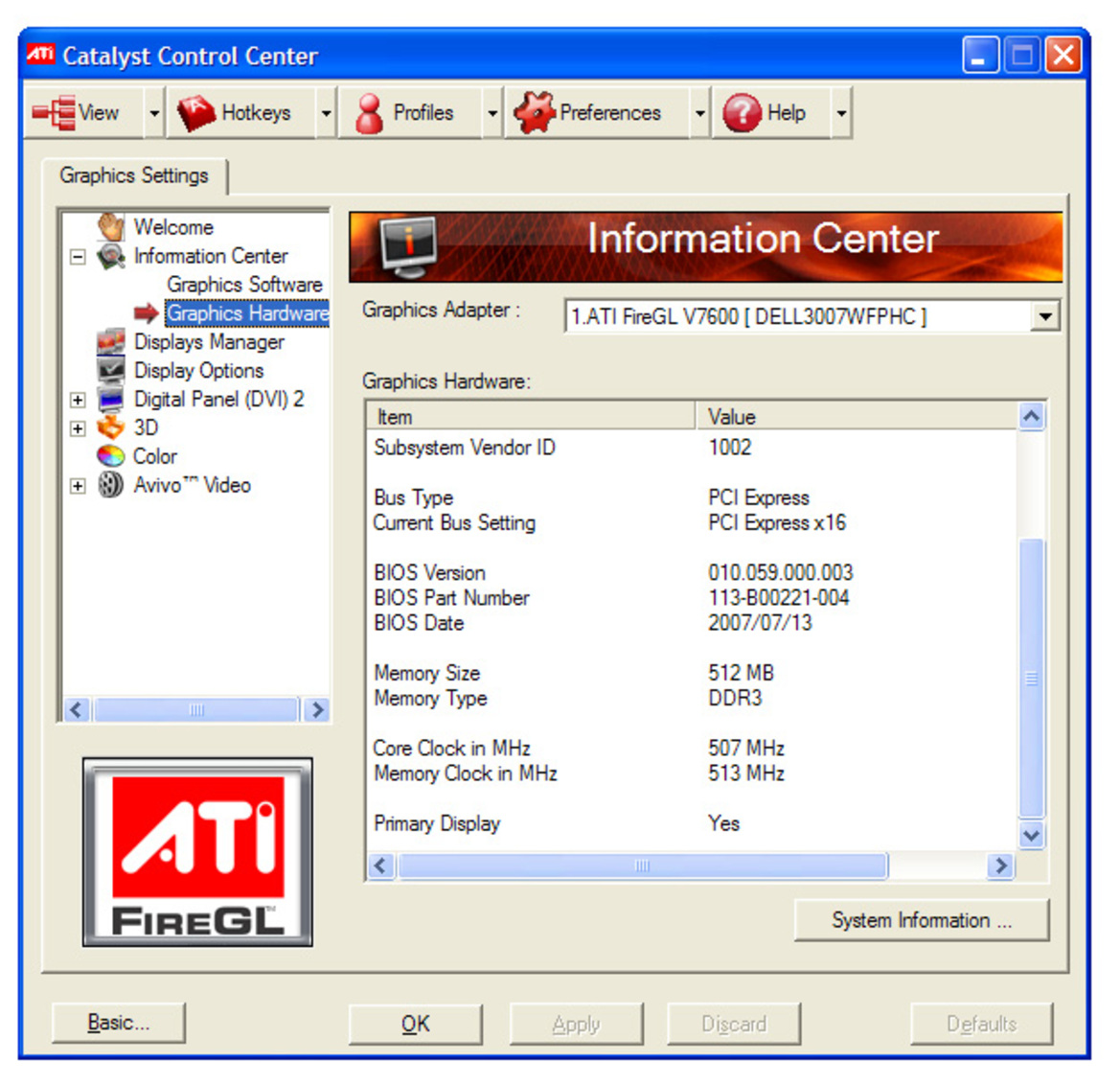Image resolution: width=1120 pixels, height=1085 pixels.
Task: Click the Digital Panel monitor icon
Action: [111, 399]
